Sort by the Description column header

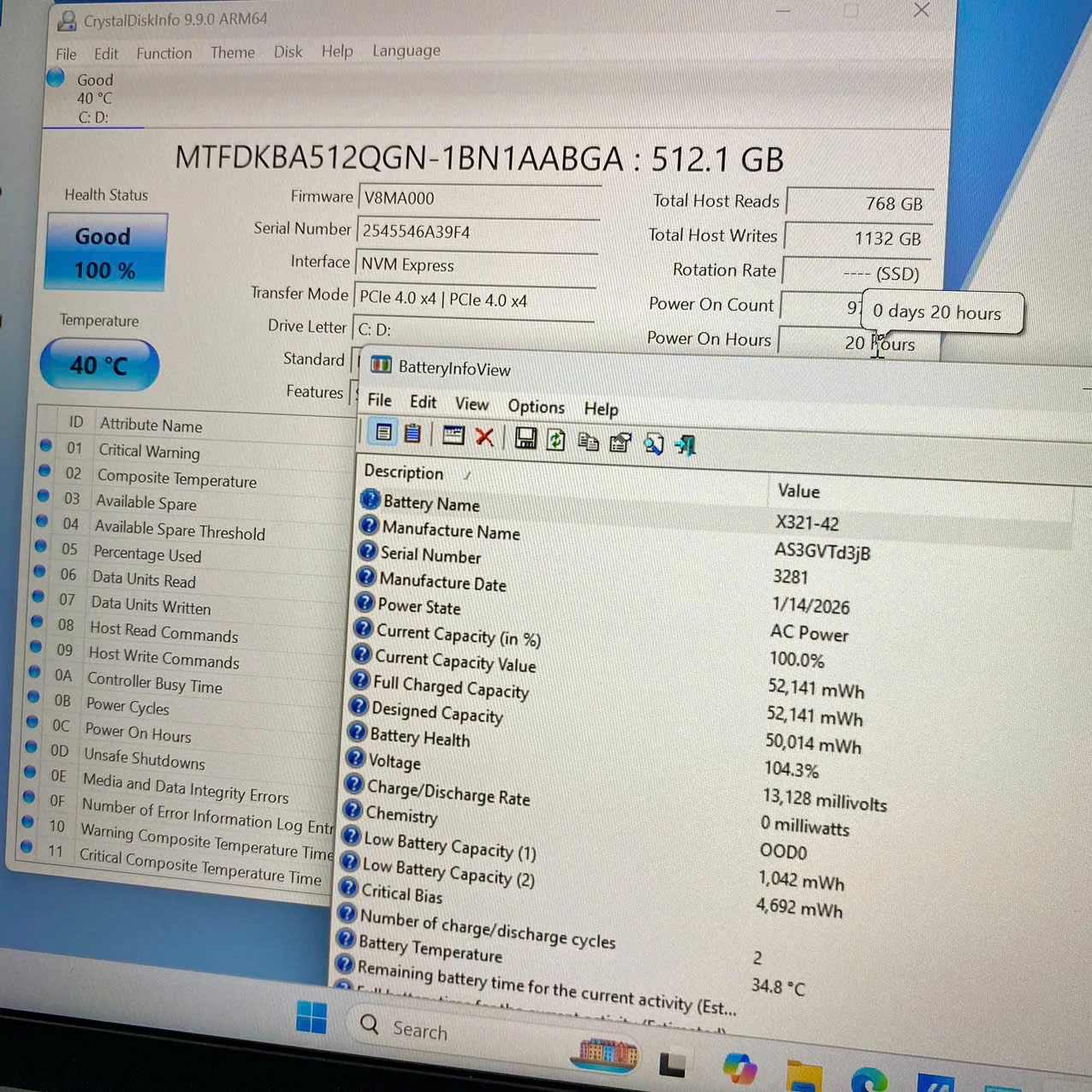(403, 472)
